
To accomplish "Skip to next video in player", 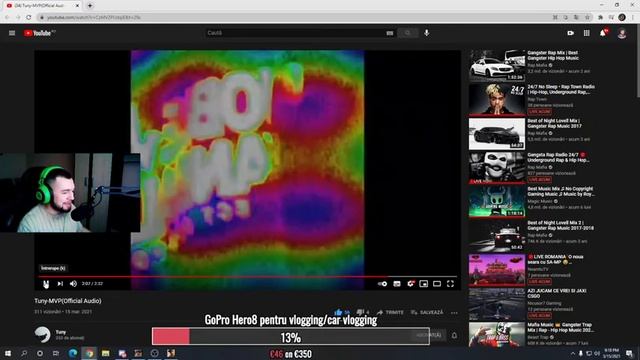I will (x=60, y=284).
